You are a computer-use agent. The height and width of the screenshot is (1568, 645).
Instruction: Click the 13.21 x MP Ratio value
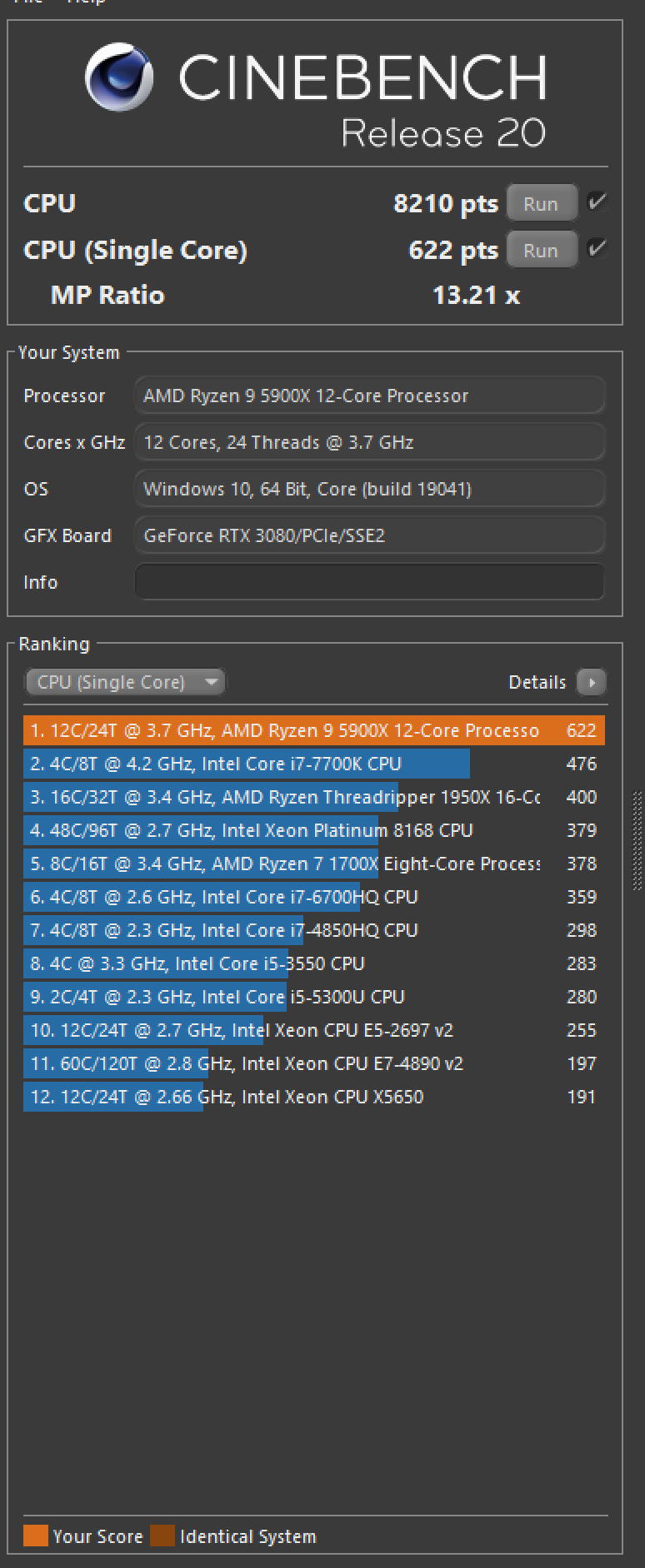(x=476, y=295)
